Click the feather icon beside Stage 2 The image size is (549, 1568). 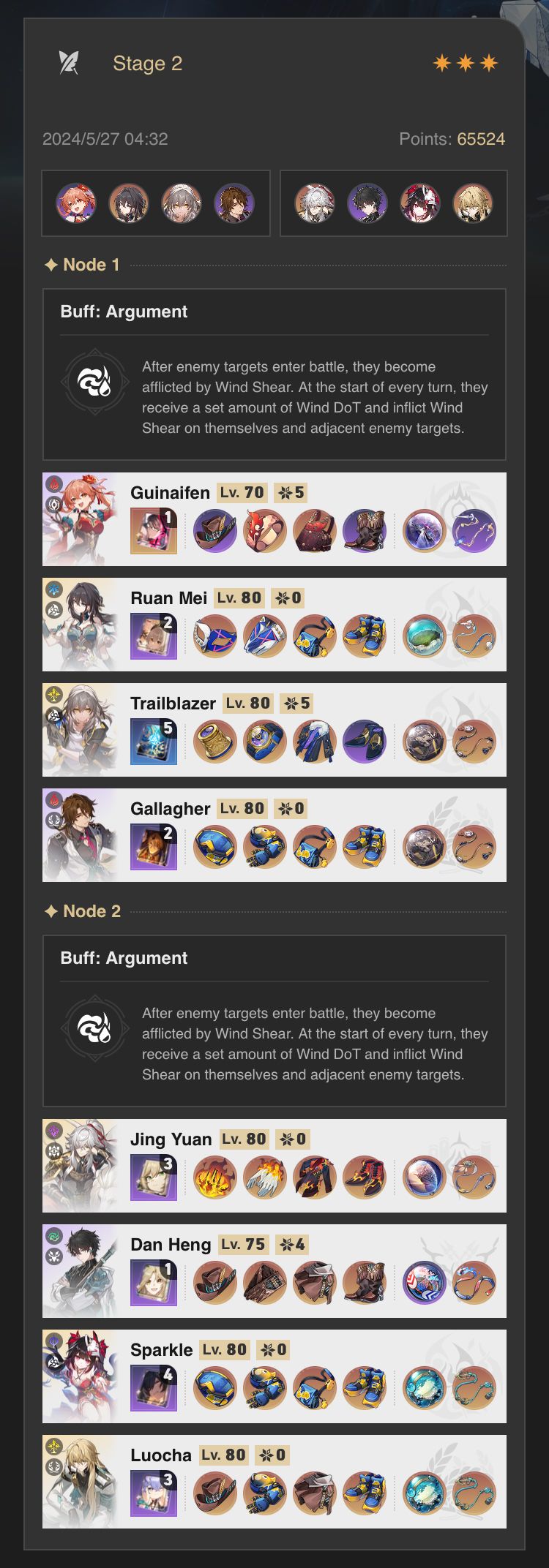coord(69,63)
